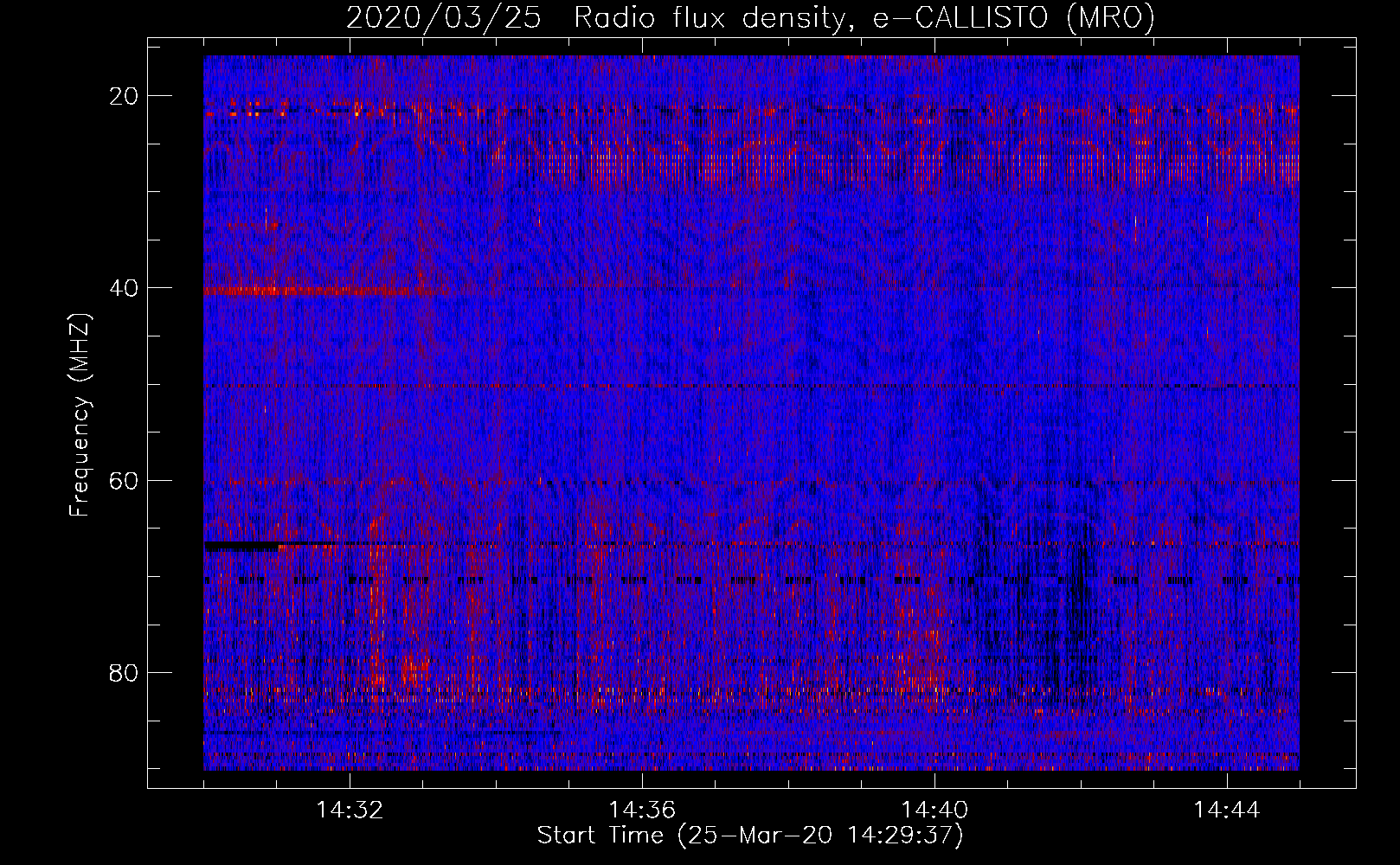Click the 14:44 time tick label
Screen dimensions: 1400x865
point(1227,811)
